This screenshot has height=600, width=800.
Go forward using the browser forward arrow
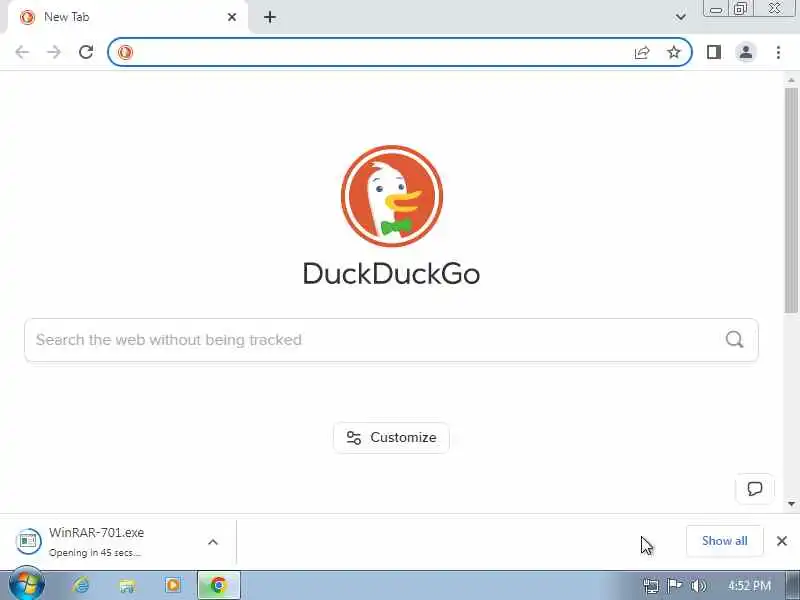(x=54, y=52)
